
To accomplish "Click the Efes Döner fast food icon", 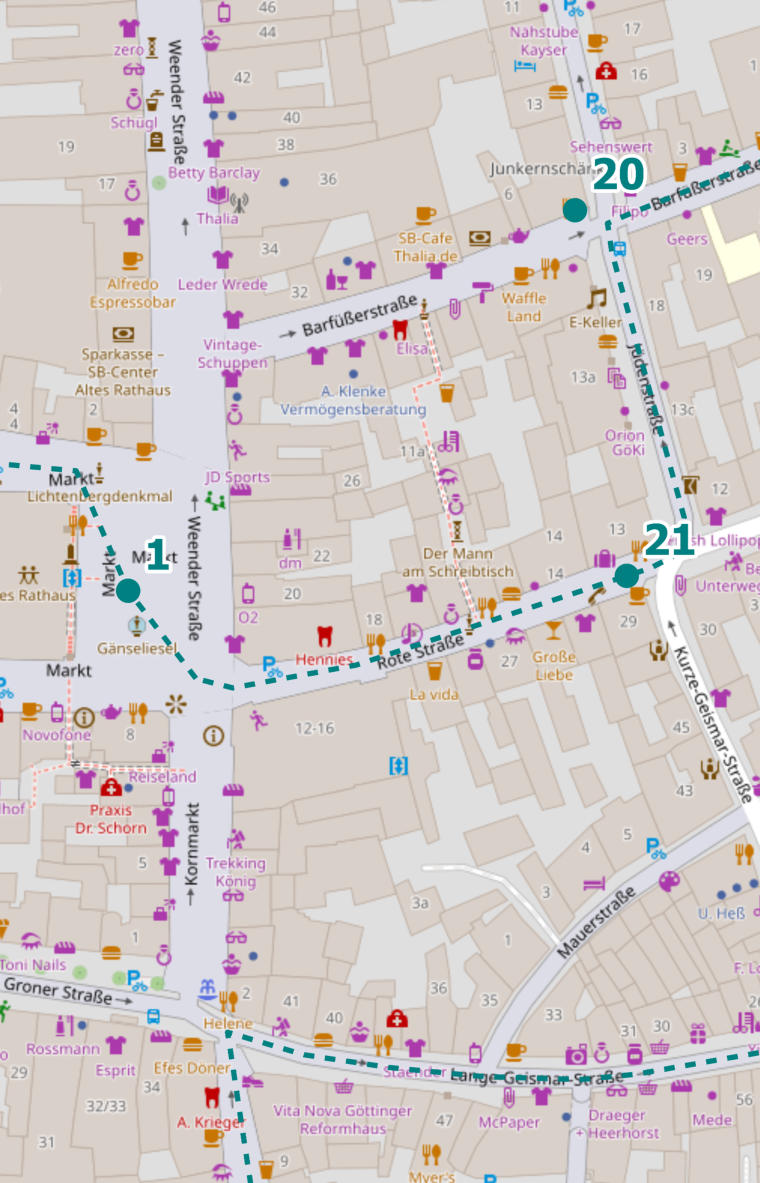I will 192,1044.
